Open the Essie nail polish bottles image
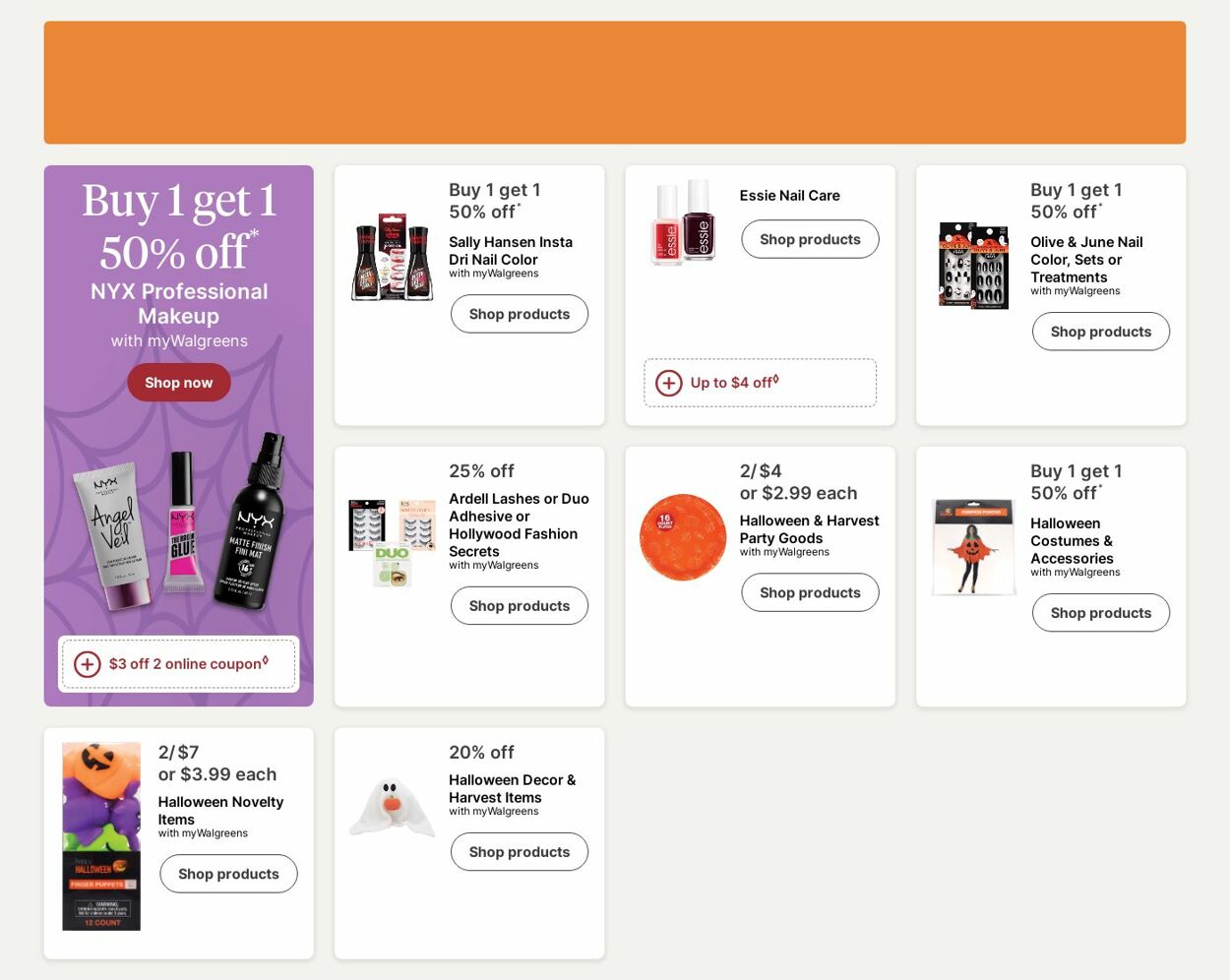Image resolution: width=1230 pixels, height=980 pixels. pos(683,222)
